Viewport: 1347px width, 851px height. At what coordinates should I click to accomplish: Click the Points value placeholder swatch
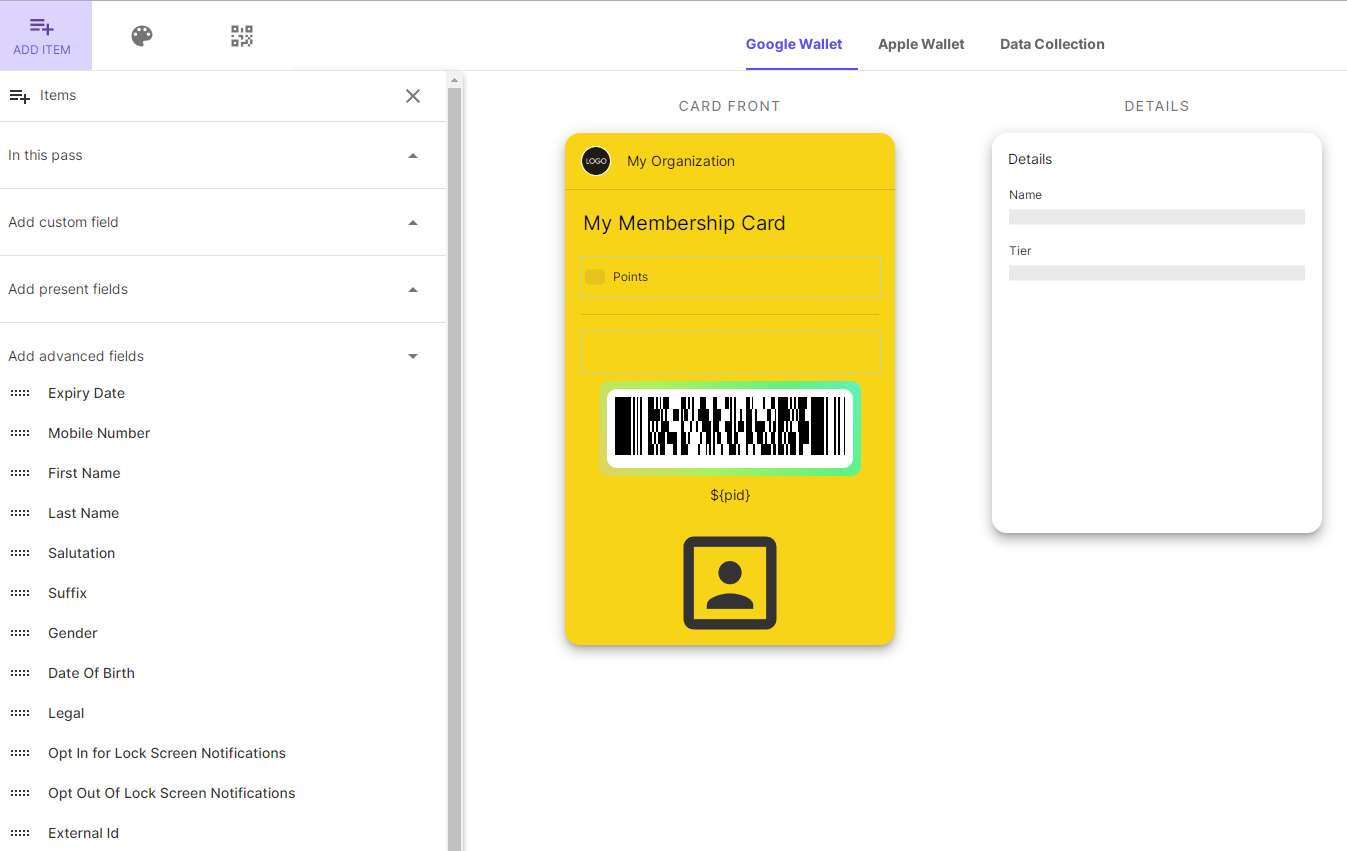595,277
